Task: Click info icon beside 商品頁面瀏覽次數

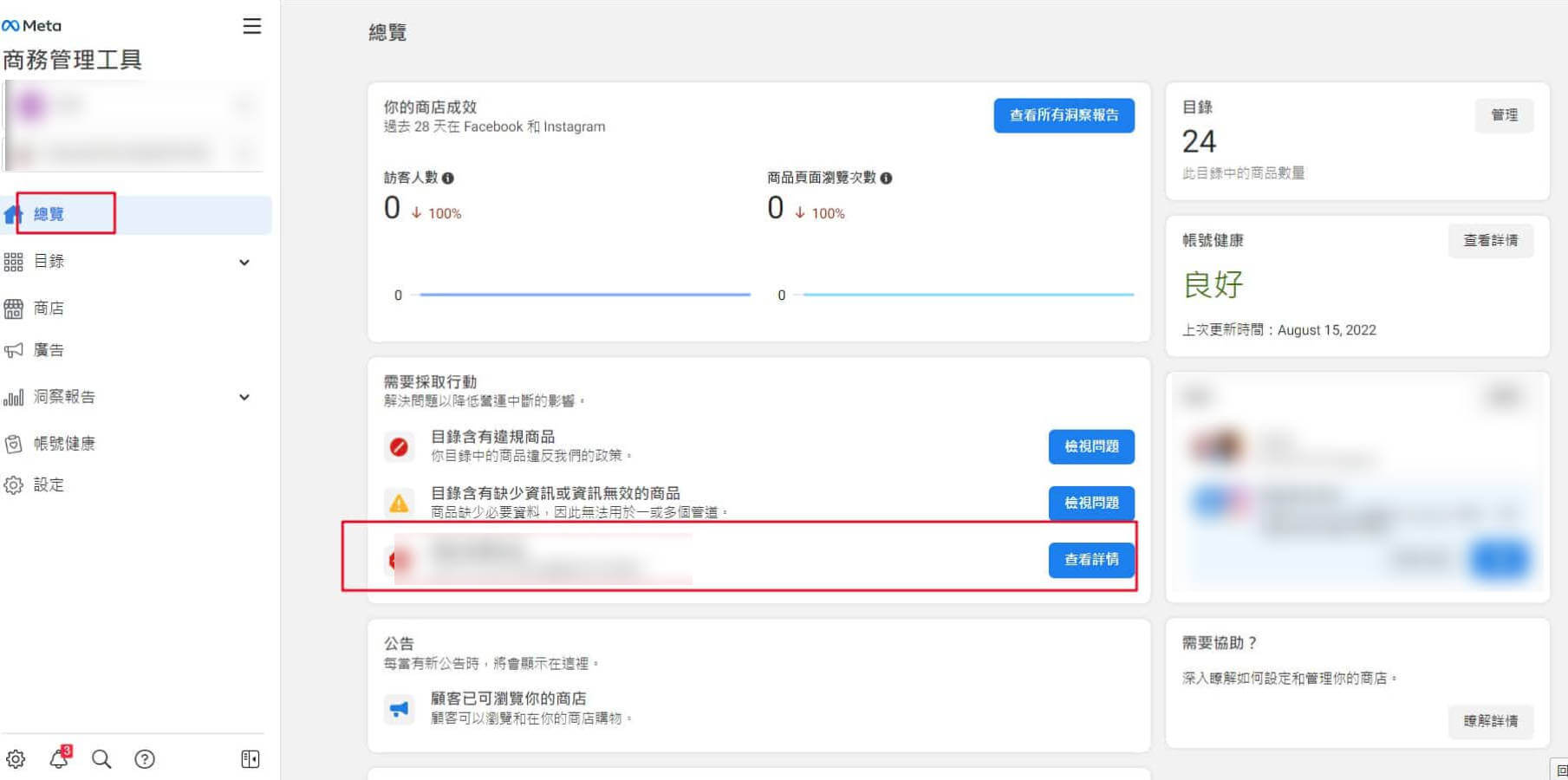Action: [886, 179]
